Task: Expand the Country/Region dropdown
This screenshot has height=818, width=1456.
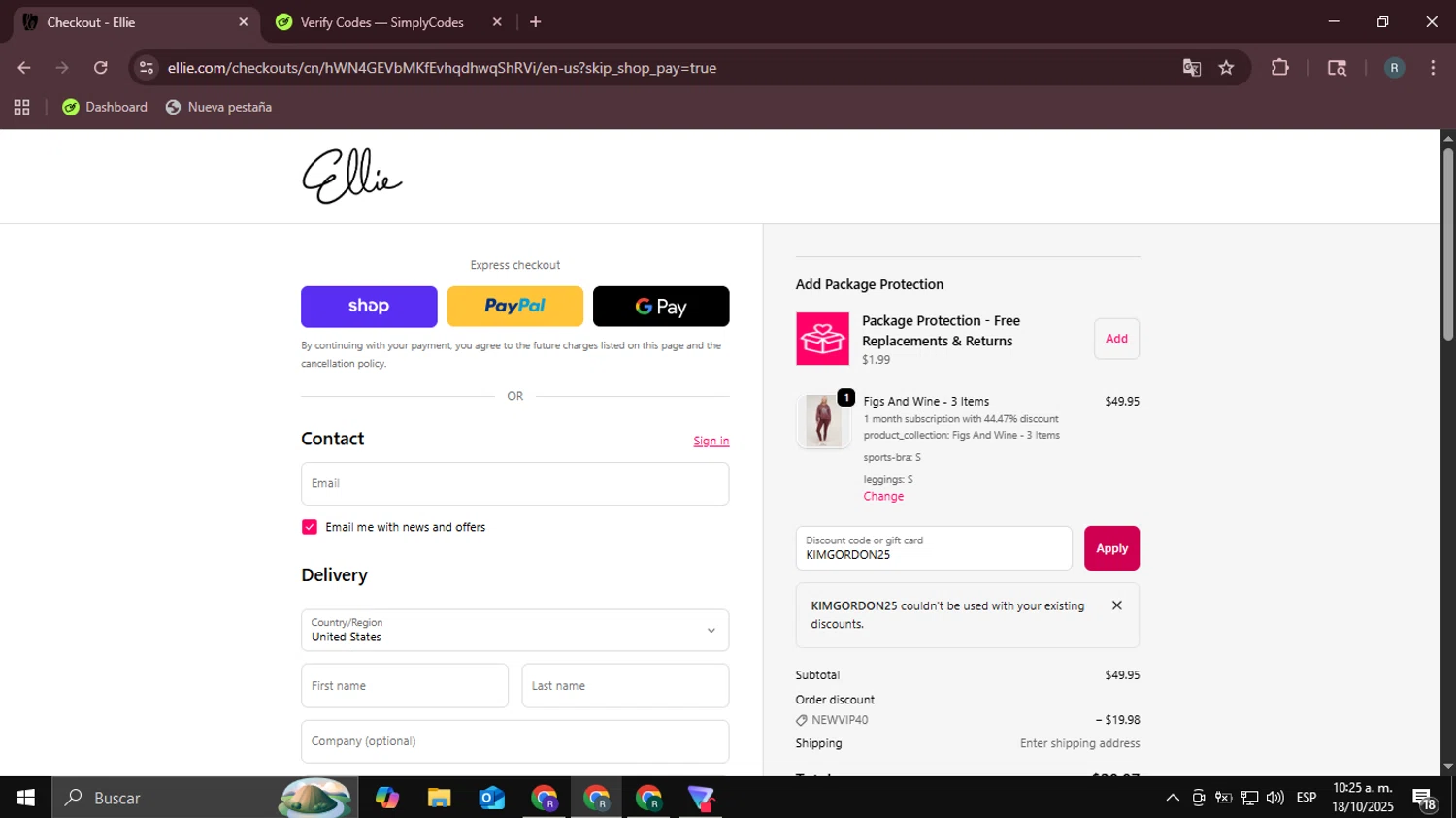Action: (515, 631)
